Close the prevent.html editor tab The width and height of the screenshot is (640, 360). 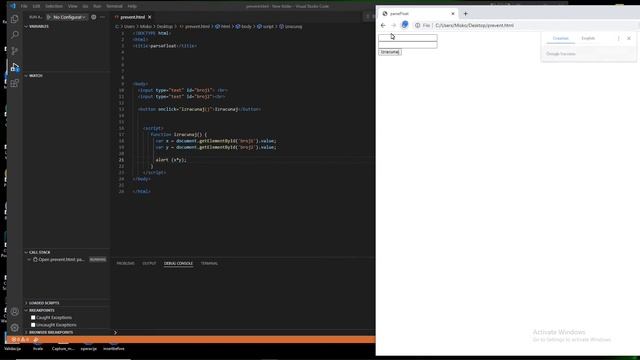point(150,17)
